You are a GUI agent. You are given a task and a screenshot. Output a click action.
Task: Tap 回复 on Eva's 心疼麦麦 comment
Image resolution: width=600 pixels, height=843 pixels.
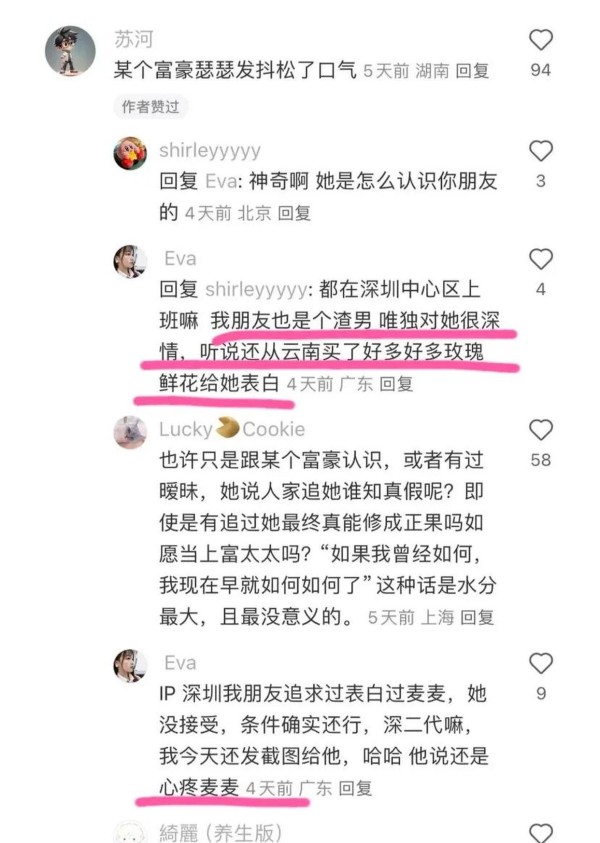[355, 788]
